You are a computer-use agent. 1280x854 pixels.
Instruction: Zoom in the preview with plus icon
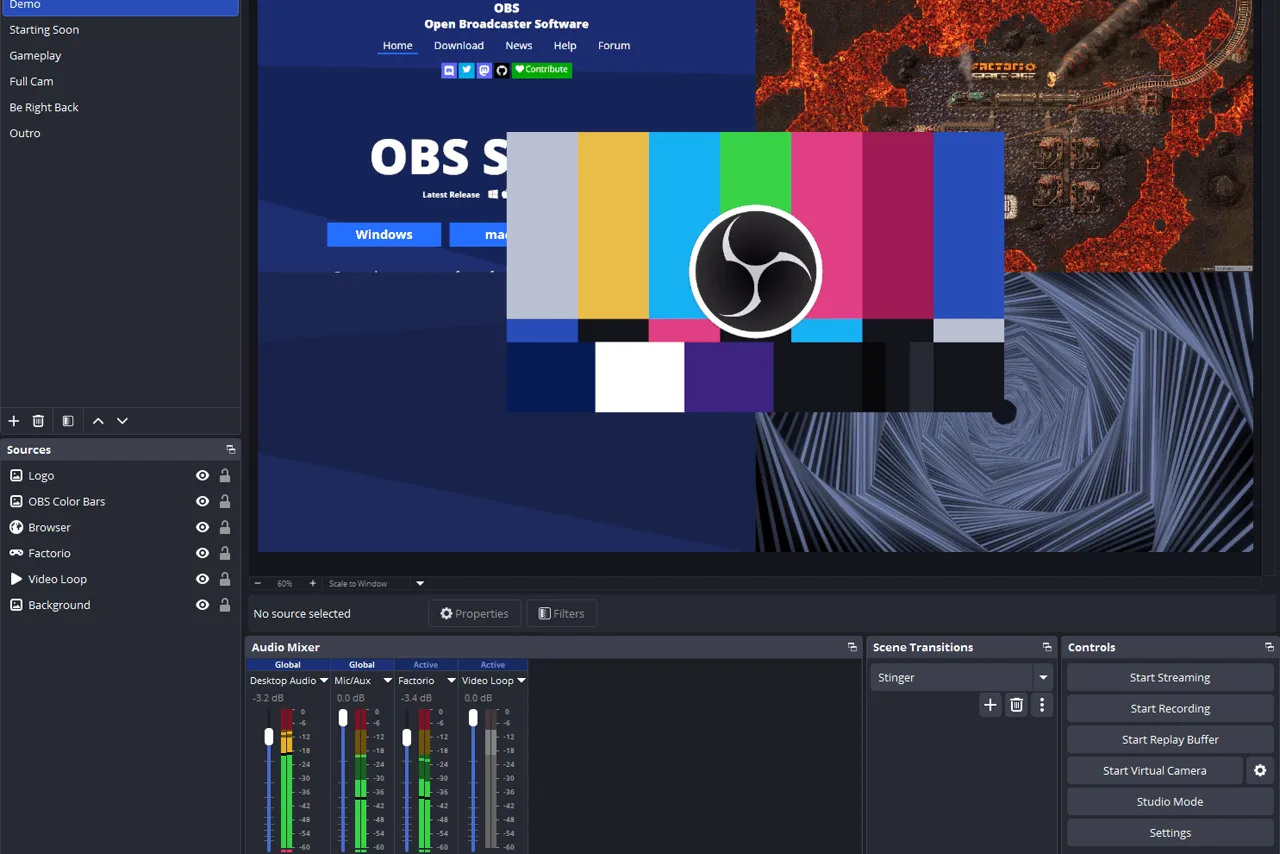312,583
